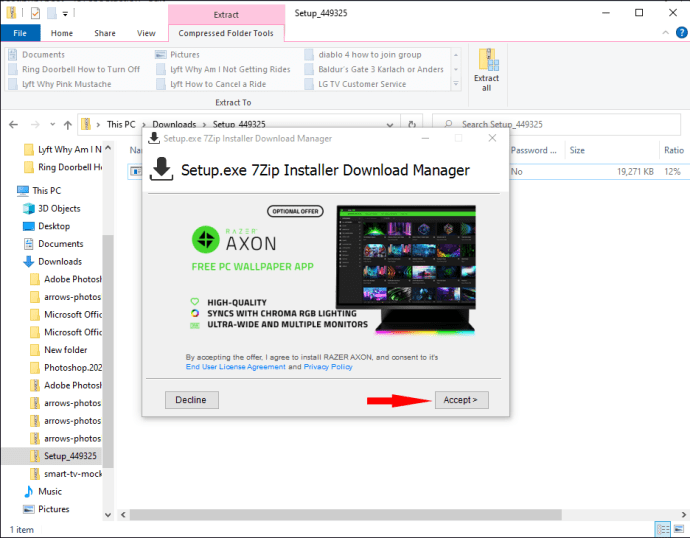This screenshot has height=538, width=690.
Task: Extract to Documents folder destination
Action: 43,55
